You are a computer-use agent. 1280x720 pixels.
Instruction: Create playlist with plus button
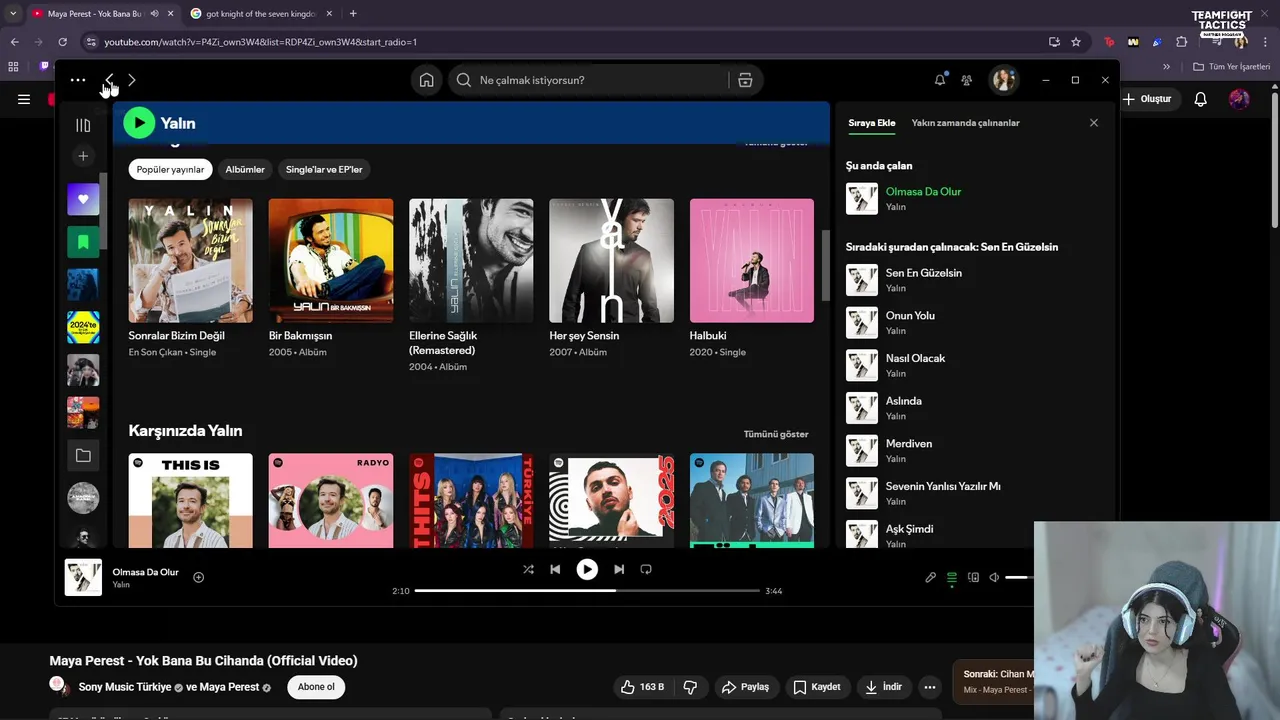point(83,156)
